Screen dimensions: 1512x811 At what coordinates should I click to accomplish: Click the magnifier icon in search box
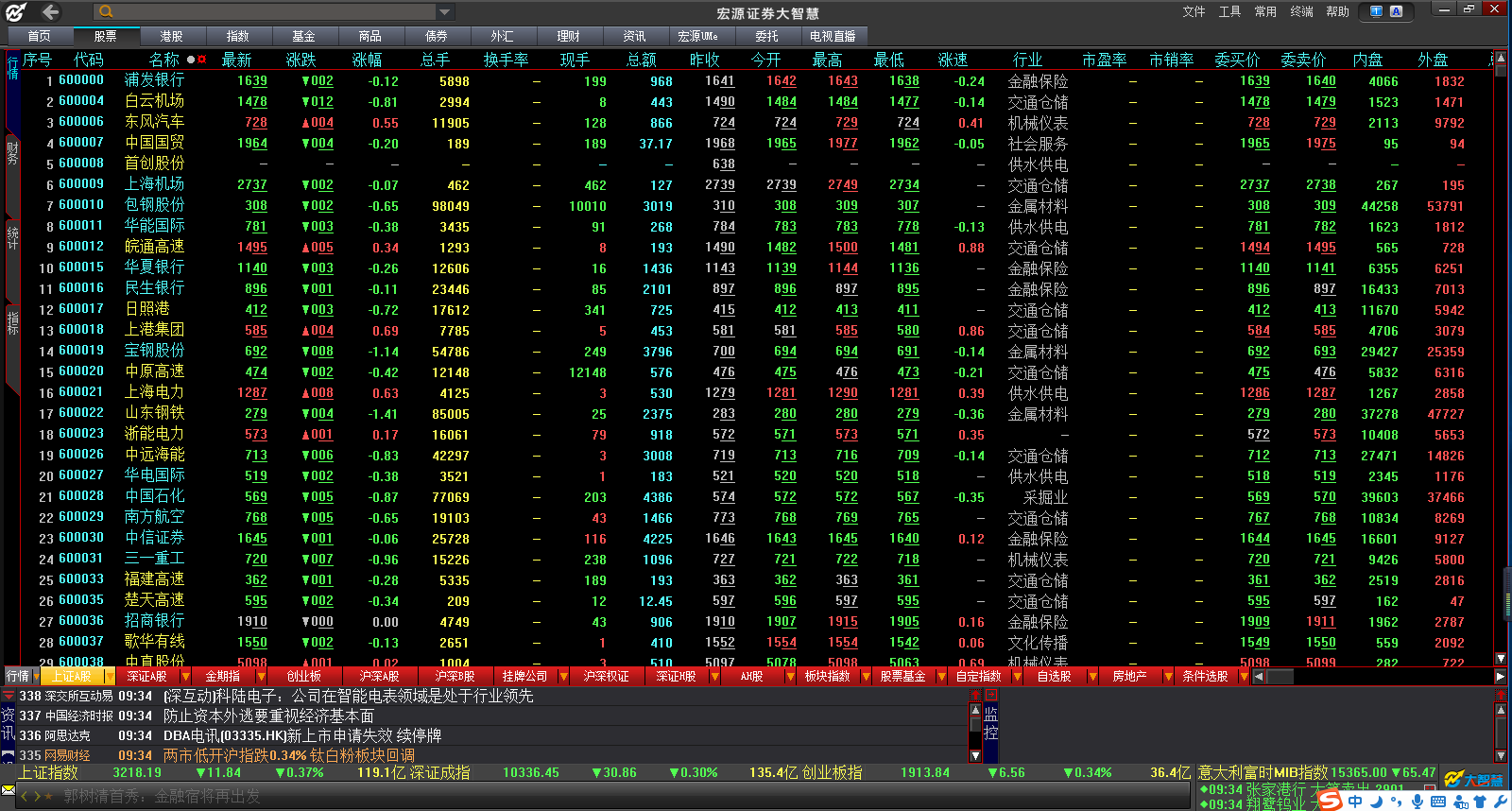point(106,12)
